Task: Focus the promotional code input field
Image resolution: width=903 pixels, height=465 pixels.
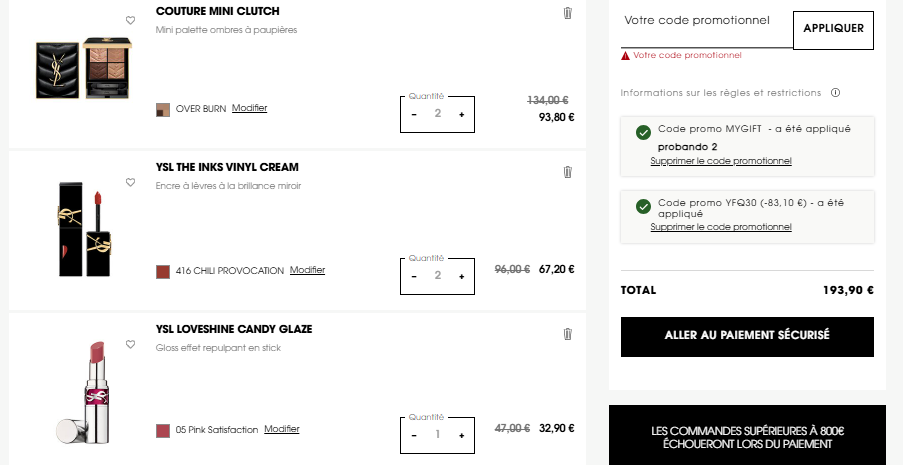Action: pyautogui.click(x=707, y=29)
